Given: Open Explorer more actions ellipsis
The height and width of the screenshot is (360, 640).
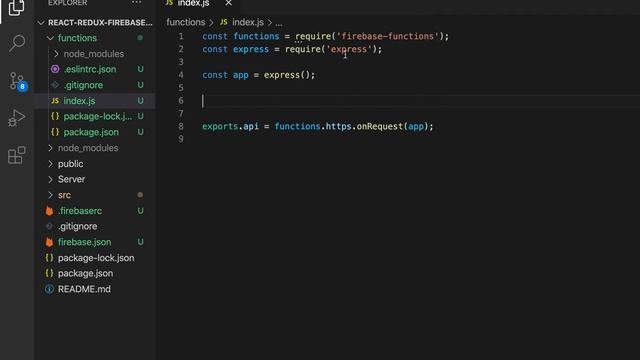Looking at the screenshot, I should [x=136, y=3].
